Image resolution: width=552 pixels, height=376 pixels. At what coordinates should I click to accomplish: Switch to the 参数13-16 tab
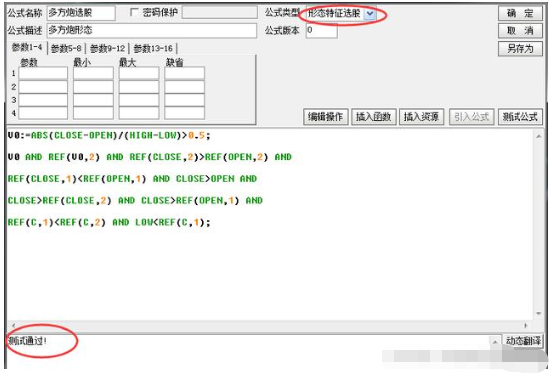click(x=153, y=48)
